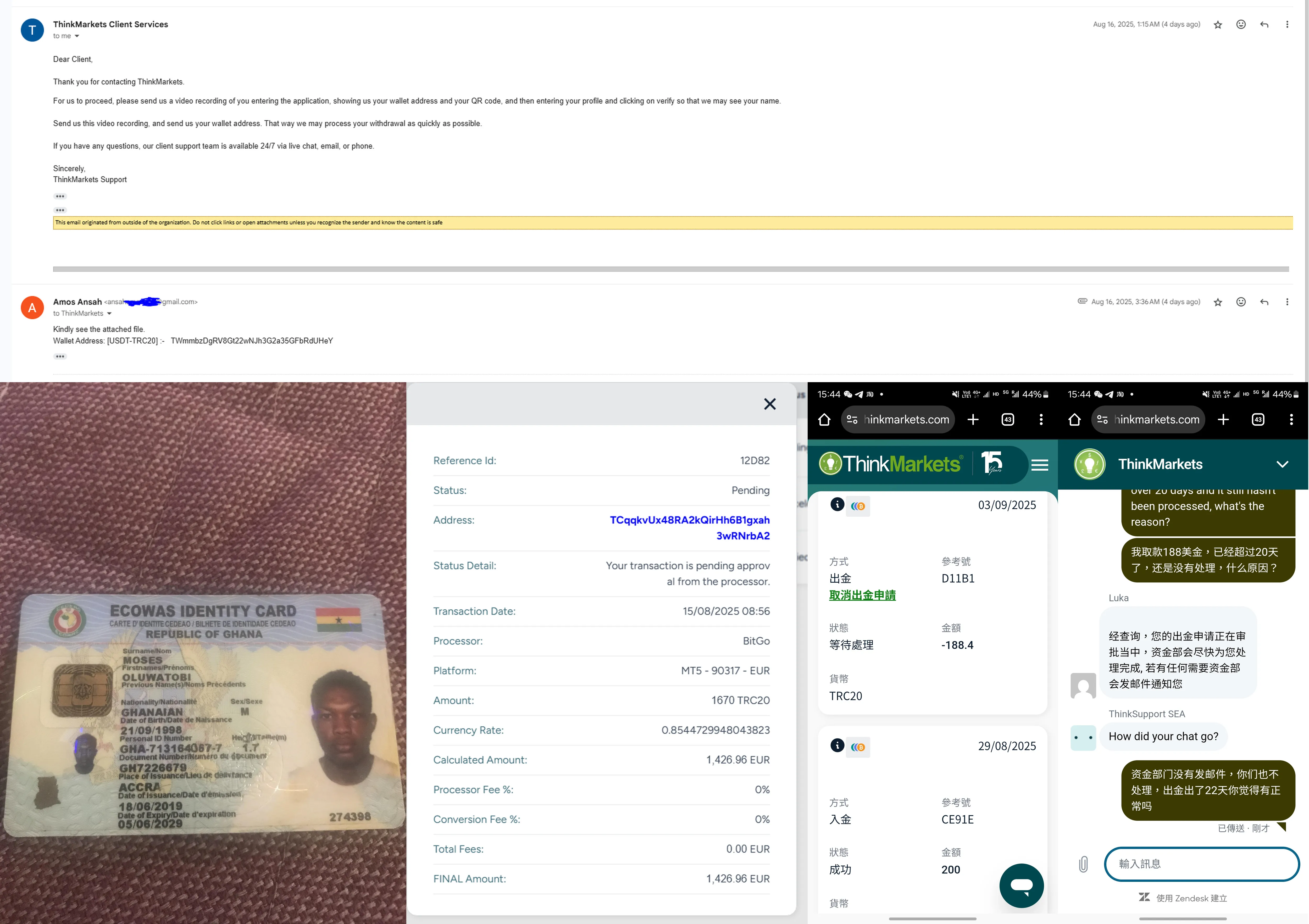This screenshot has height=924, width=1309.
Task: Star the ThinkMarkets Client Services email
Action: click(x=1218, y=25)
